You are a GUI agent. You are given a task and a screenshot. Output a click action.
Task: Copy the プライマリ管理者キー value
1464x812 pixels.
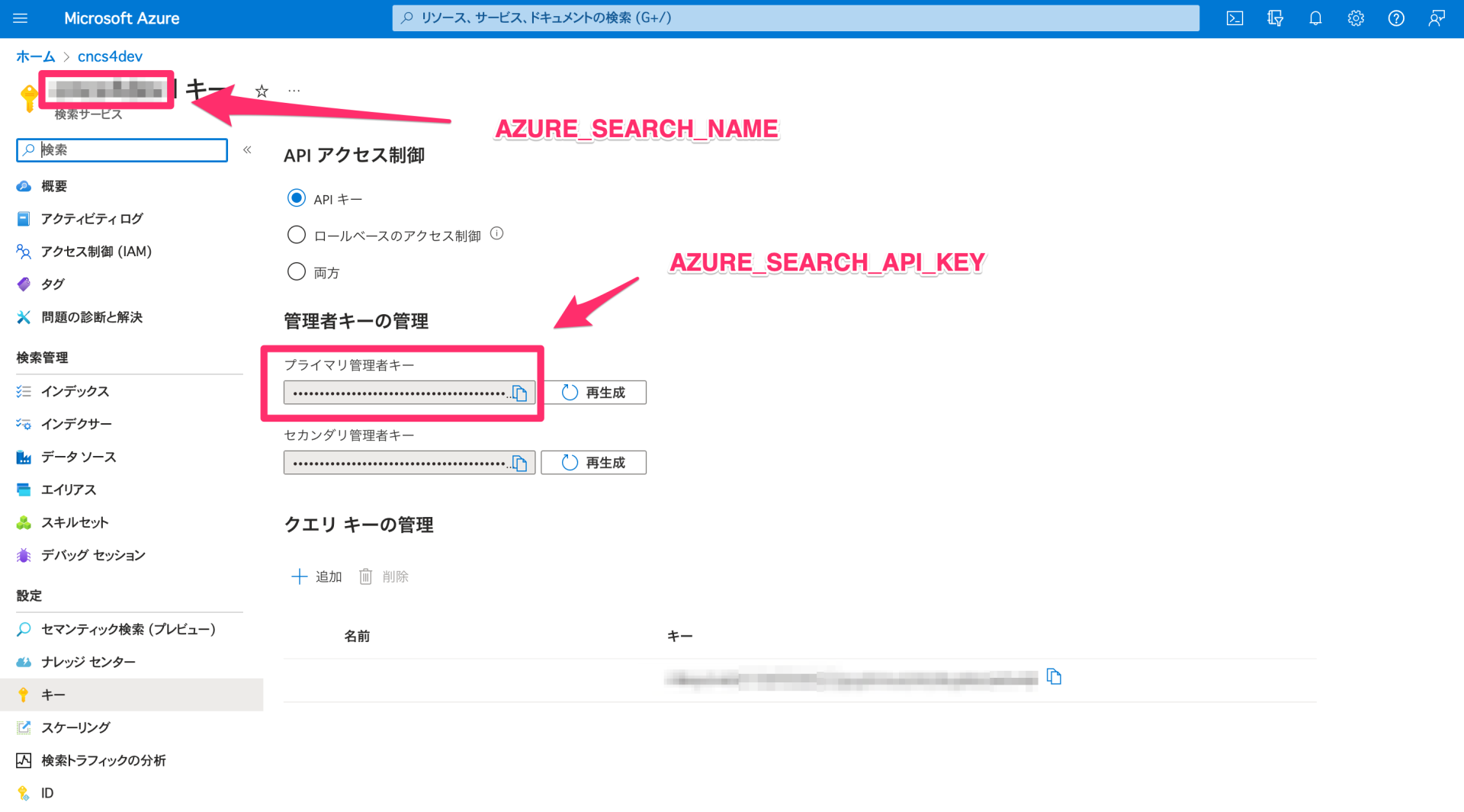click(521, 393)
